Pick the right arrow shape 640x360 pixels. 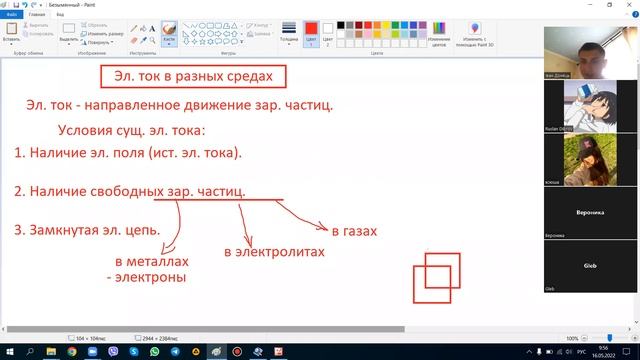(218, 34)
